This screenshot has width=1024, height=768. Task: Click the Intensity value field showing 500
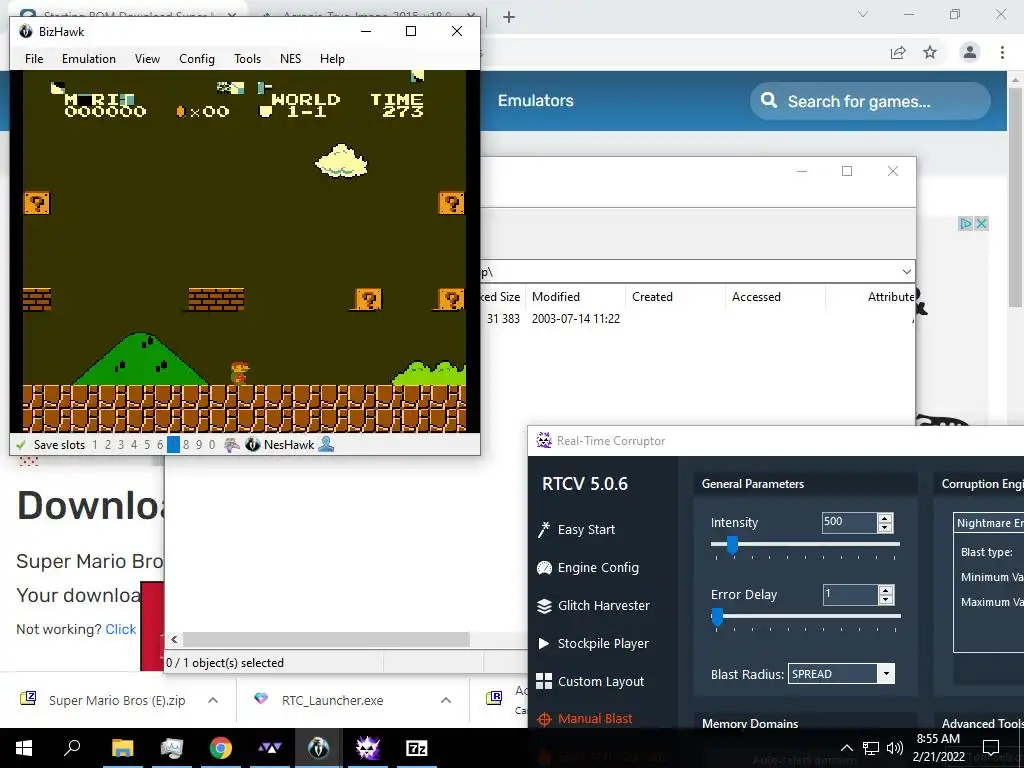coord(849,522)
